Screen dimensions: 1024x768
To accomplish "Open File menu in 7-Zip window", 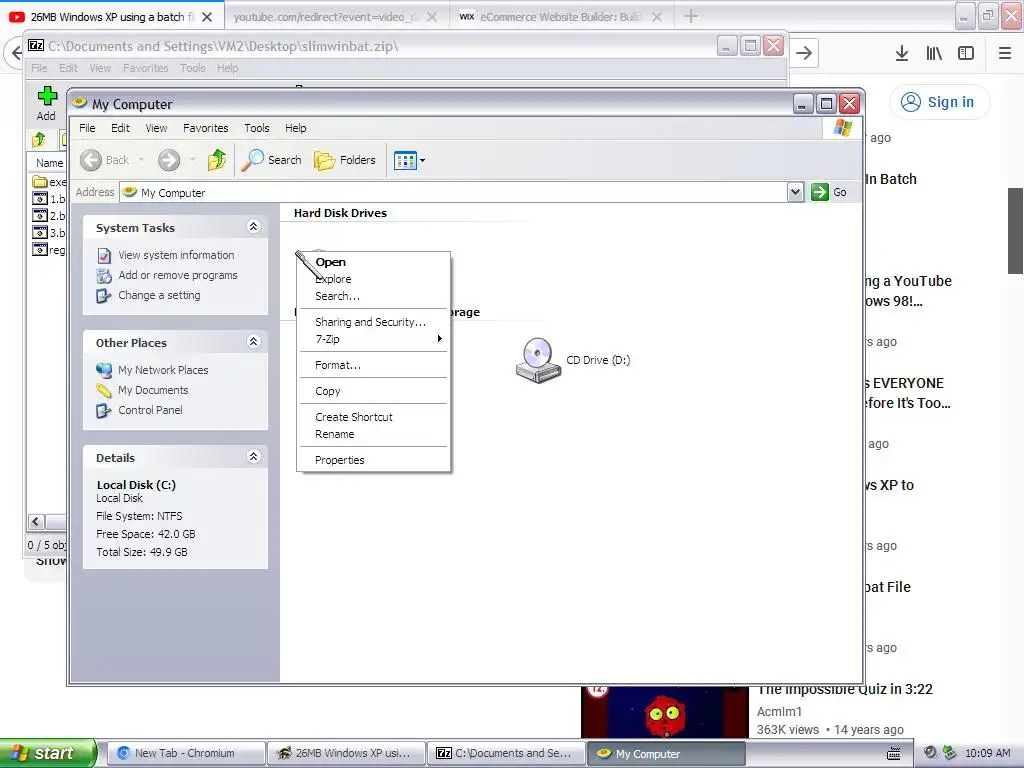I will pyautogui.click(x=39, y=68).
